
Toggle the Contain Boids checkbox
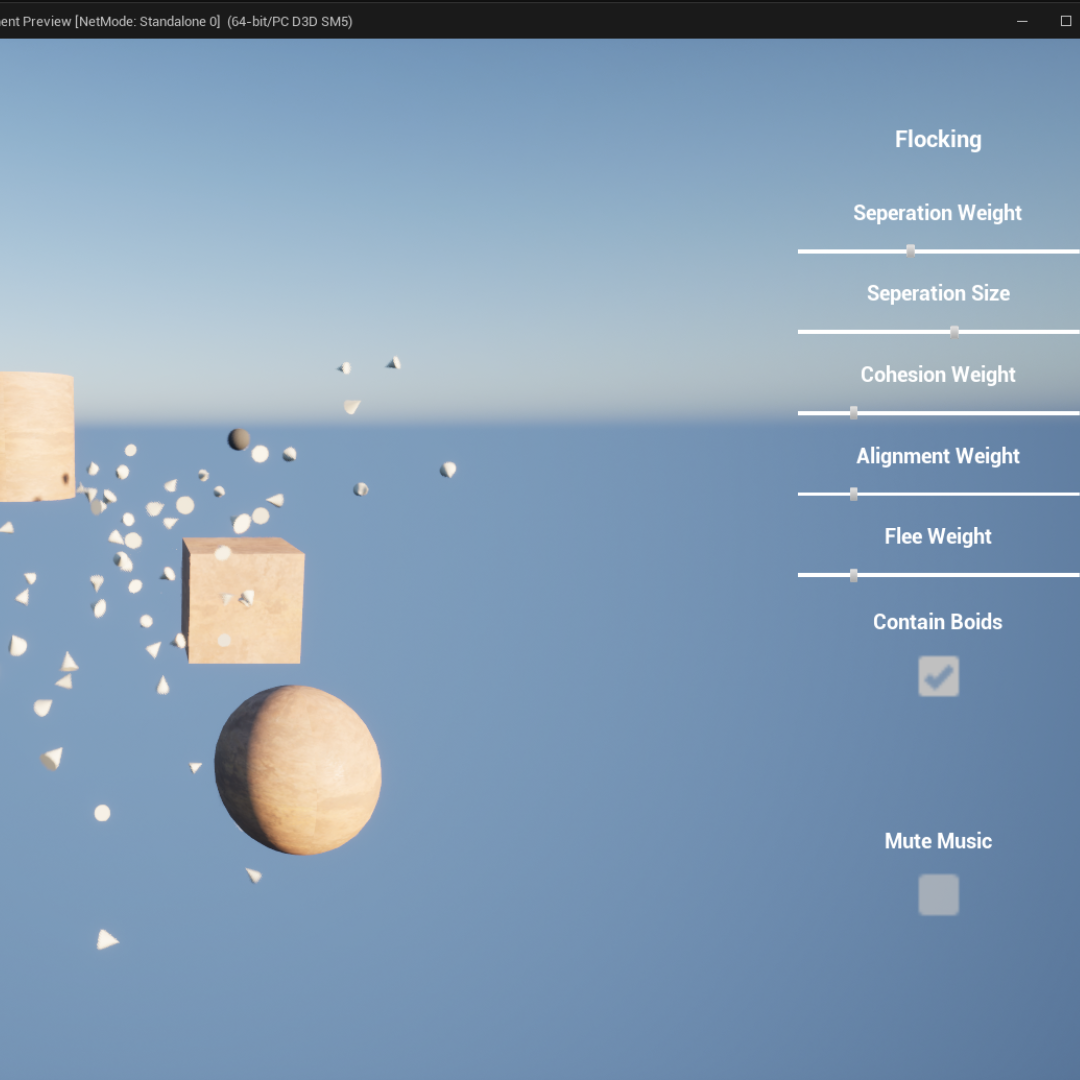[938, 677]
